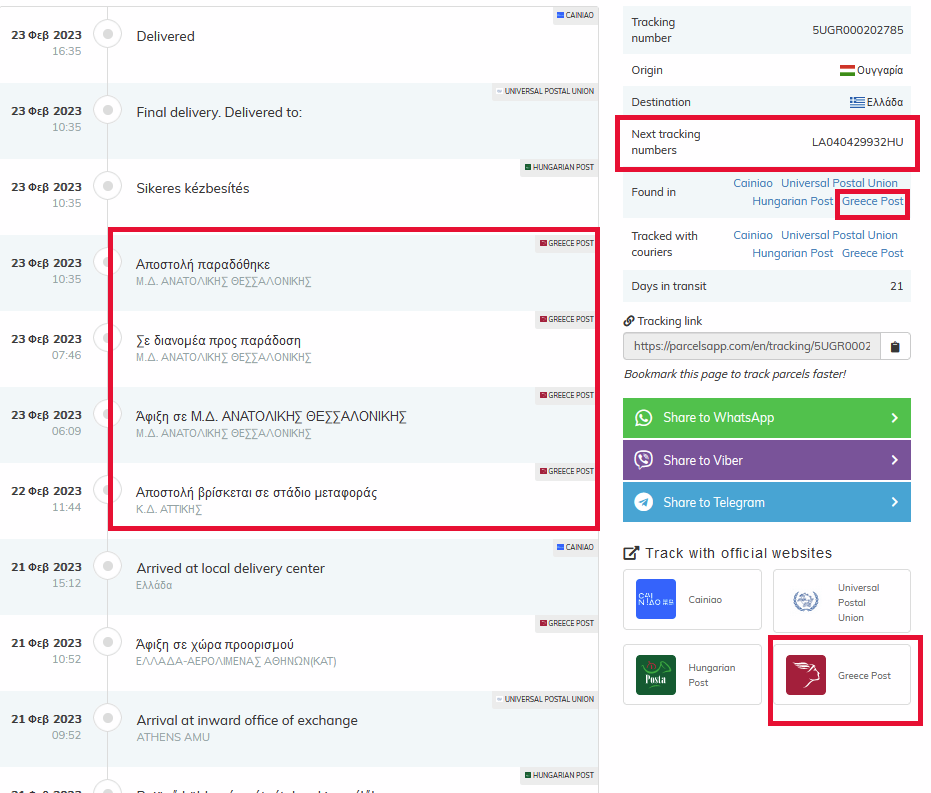Click the WhatsApp logo icon
The height and width of the screenshot is (793, 931).
(x=643, y=418)
